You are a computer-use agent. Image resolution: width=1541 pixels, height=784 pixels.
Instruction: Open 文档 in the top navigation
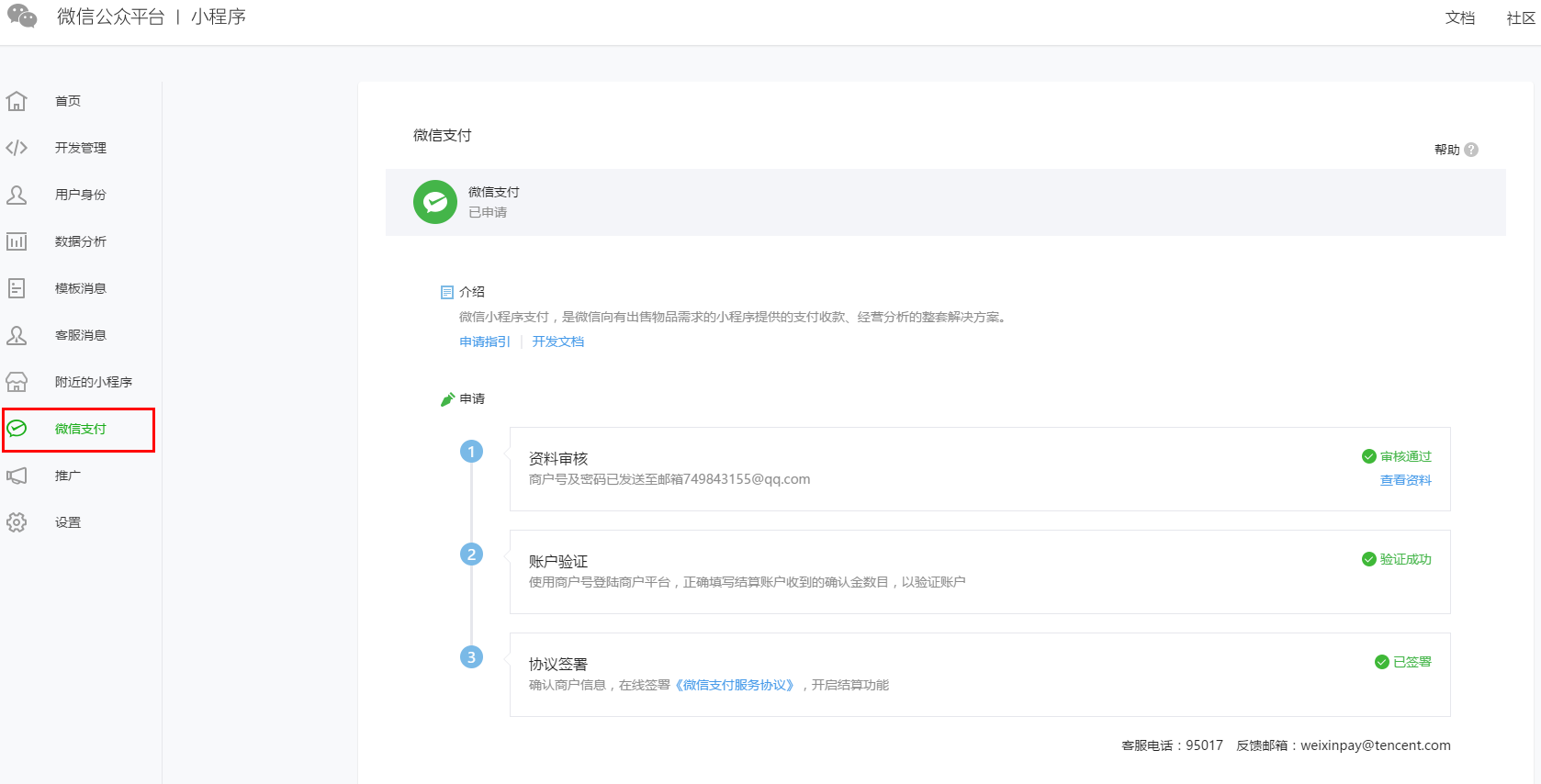(1459, 18)
